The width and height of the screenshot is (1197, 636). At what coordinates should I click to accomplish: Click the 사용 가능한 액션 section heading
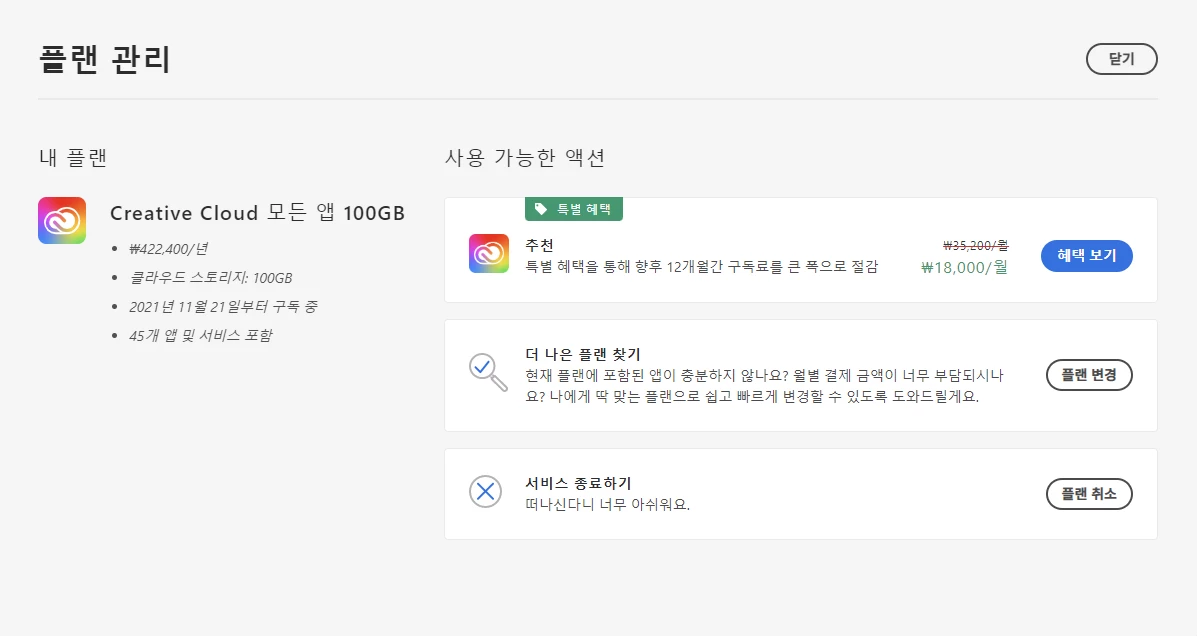point(525,158)
